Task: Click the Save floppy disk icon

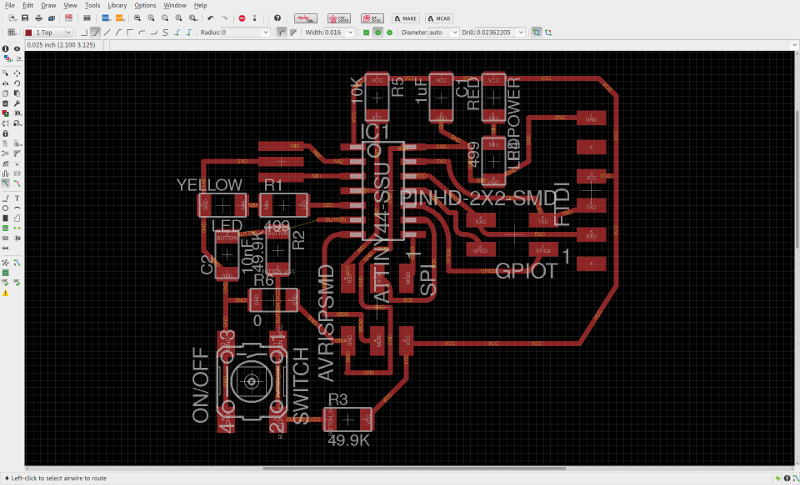Action: 25,18
